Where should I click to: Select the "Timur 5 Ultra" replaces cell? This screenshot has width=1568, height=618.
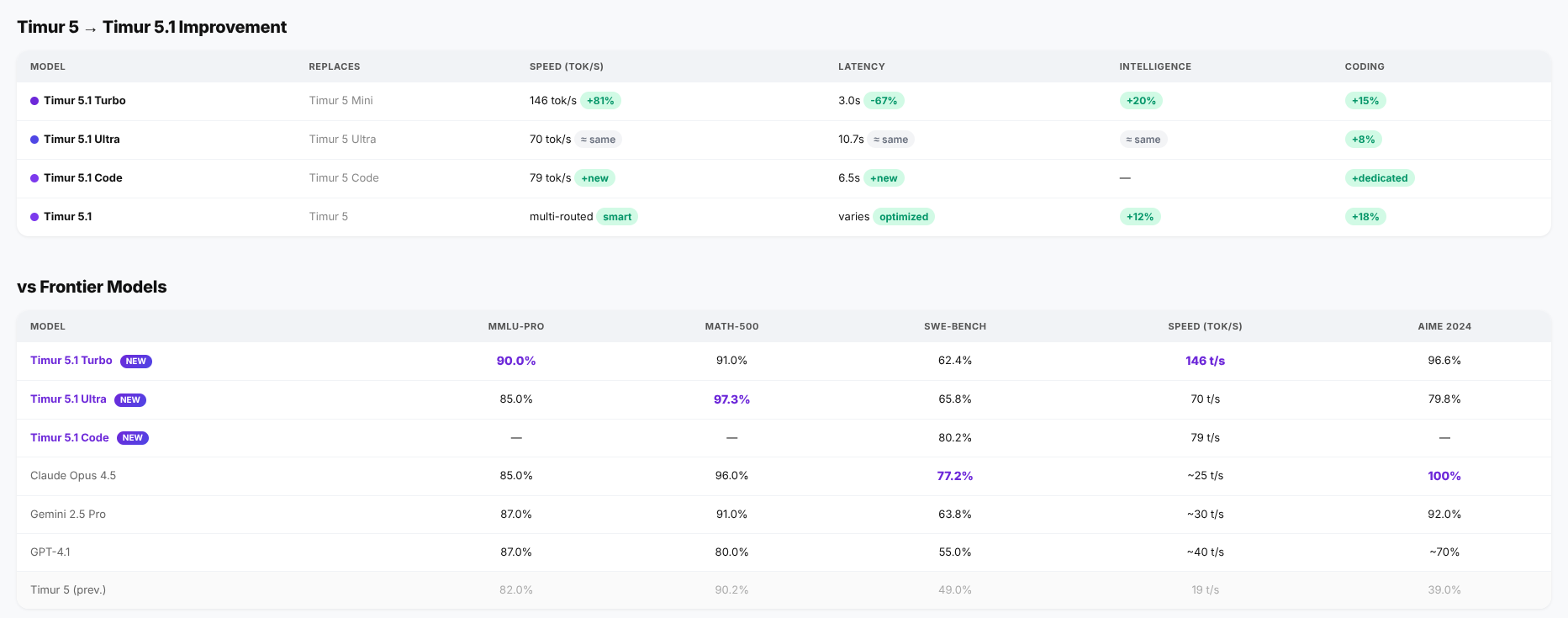pyautogui.click(x=342, y=140)
